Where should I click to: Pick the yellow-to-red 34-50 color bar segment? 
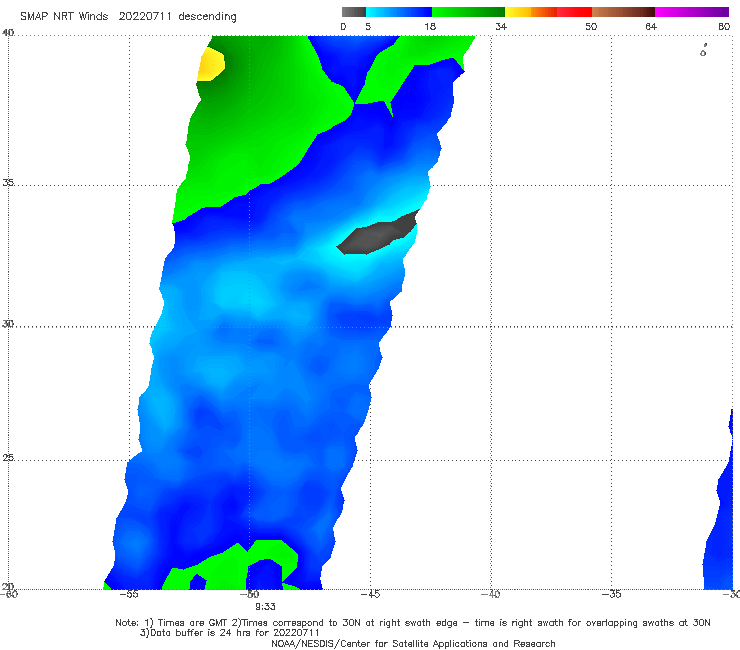tap(548, 12)
